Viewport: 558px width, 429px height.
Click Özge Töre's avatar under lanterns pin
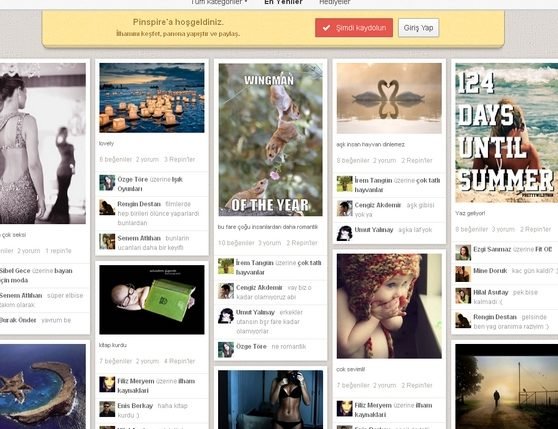pos(107,183)
